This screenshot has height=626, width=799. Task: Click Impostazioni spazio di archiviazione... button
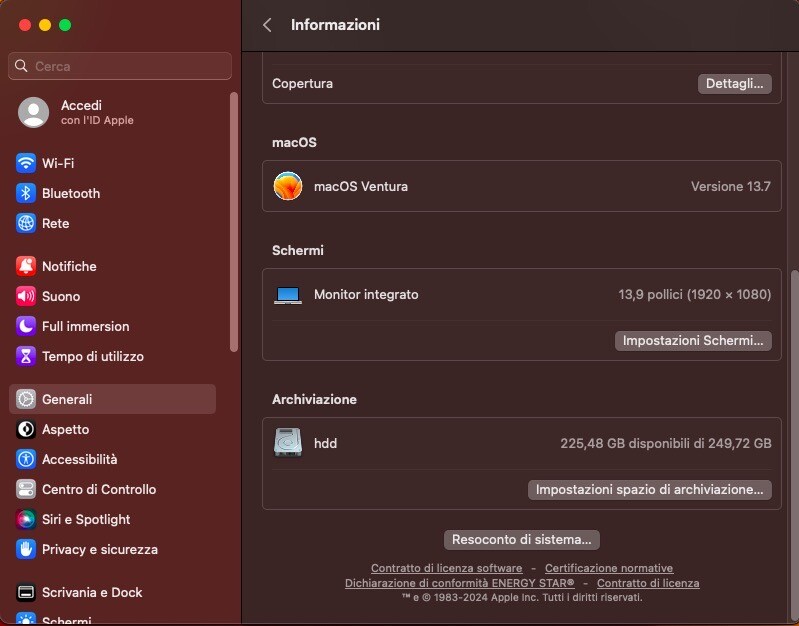(x=650, y=489)
